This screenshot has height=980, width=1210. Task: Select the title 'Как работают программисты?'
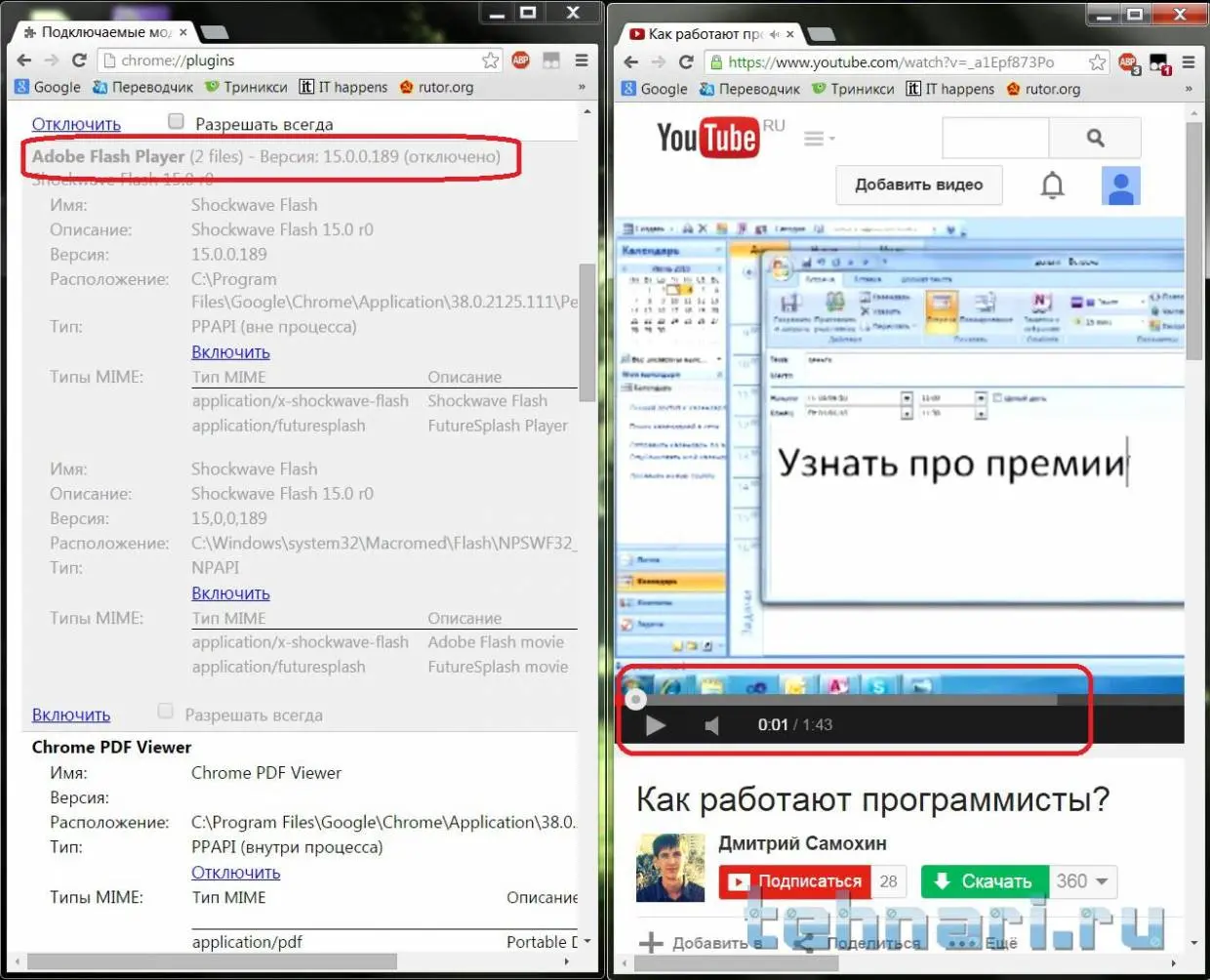pos(873,799)
